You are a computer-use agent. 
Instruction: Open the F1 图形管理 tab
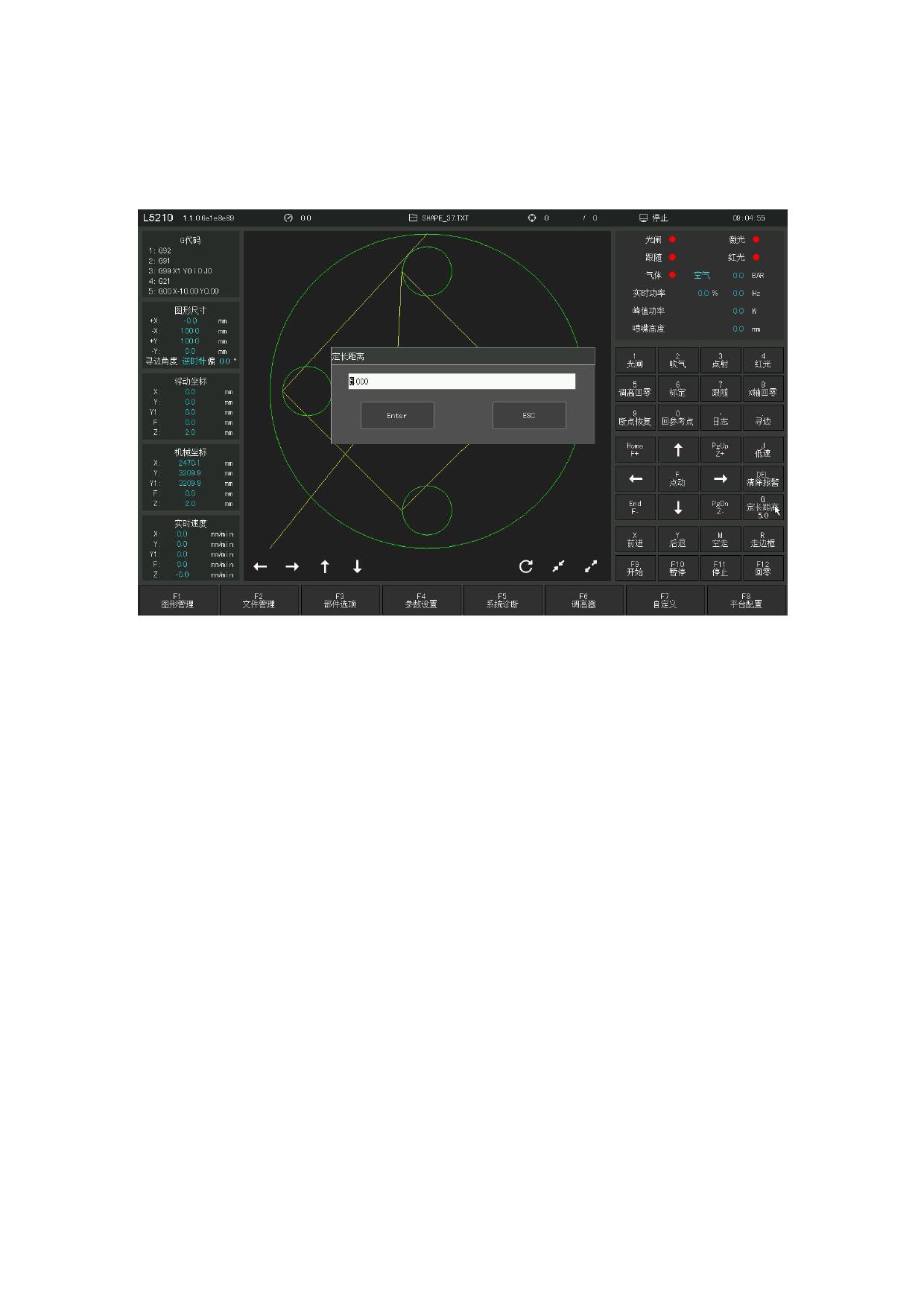pyautogui.click(x=177, y=601)
